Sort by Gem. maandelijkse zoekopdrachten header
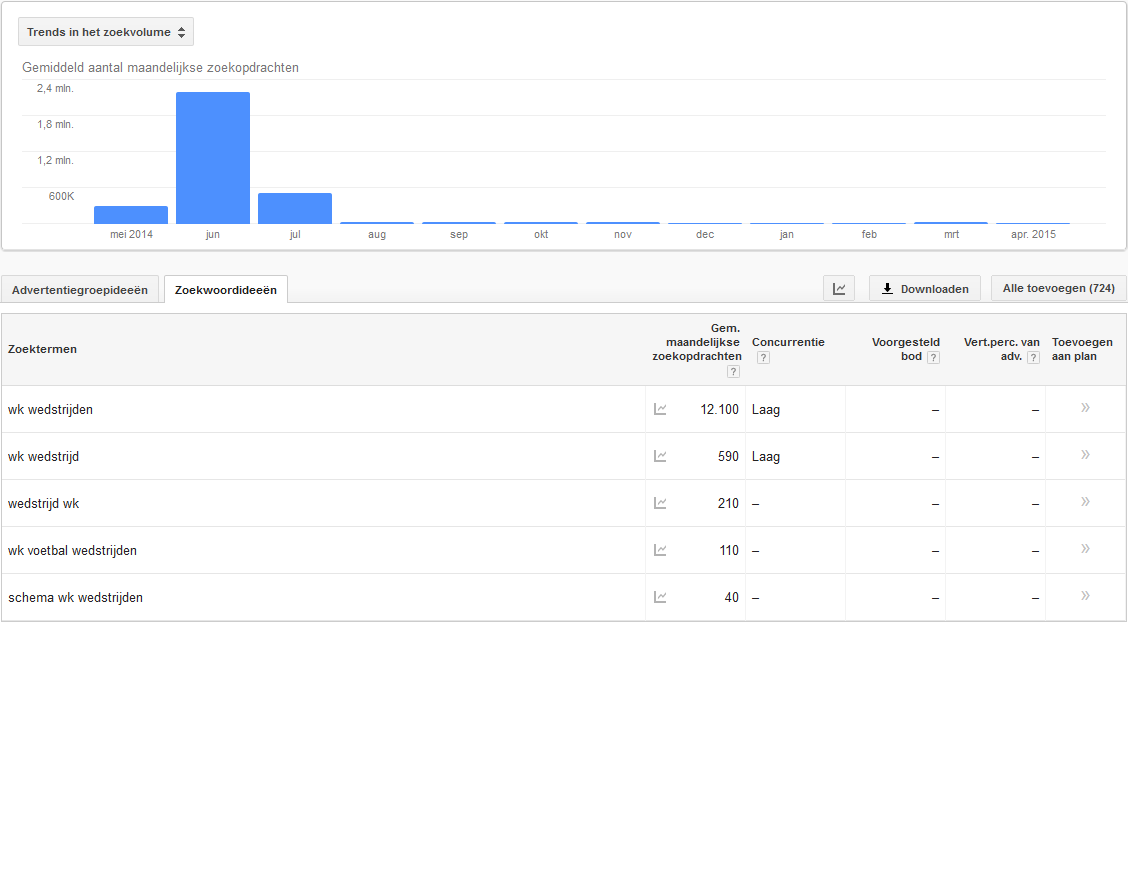The height and width of the screenshot is (871, 1128). [x=696, y=342]
